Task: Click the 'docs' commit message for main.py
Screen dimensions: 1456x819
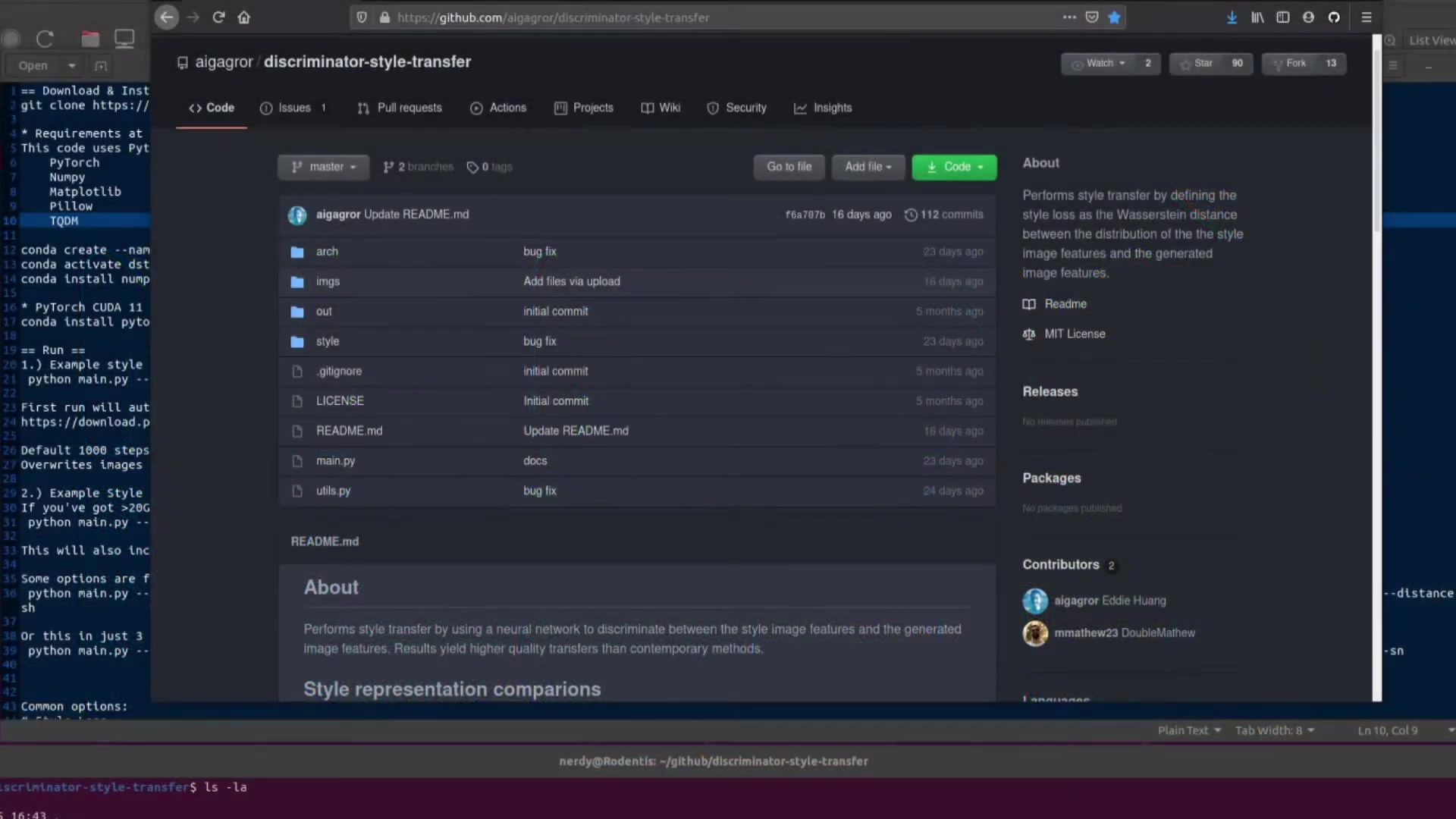Action: (535, 461)
